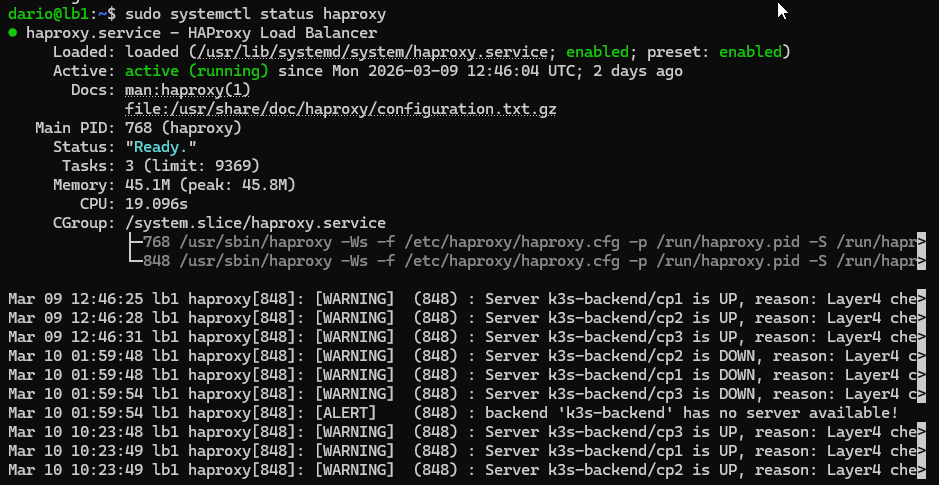Click CPU value '19.096s'

click(x=156, y=204)
